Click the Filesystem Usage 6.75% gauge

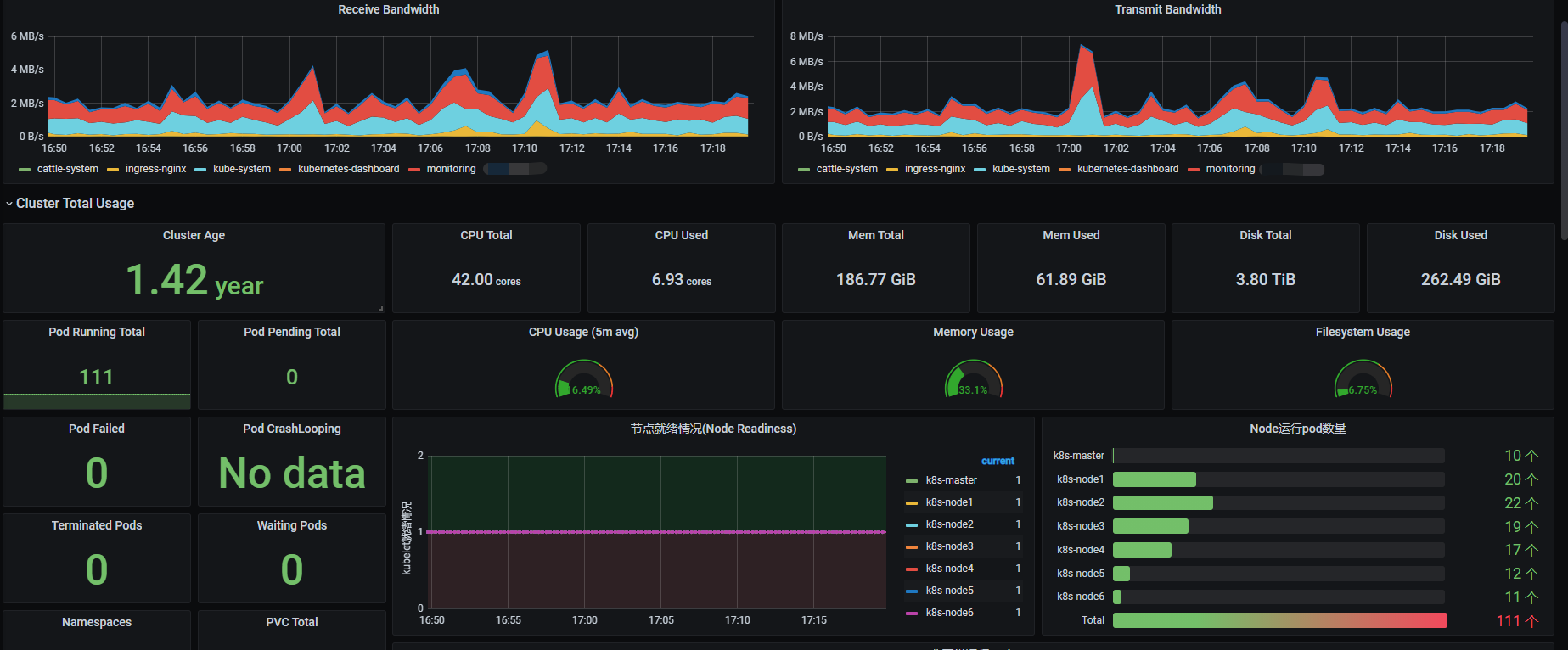coord(1363,379)
